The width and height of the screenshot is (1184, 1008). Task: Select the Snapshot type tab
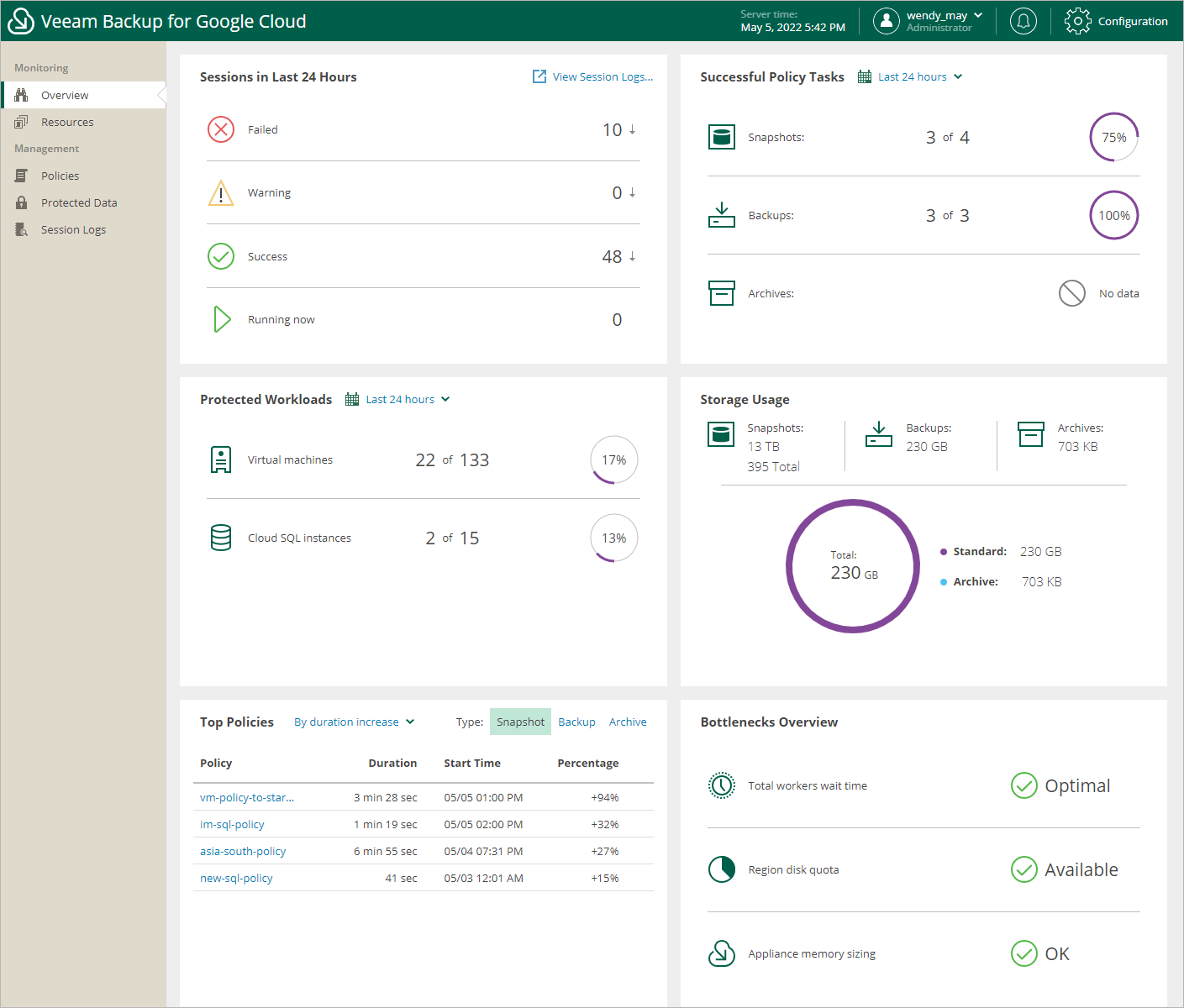520,722
